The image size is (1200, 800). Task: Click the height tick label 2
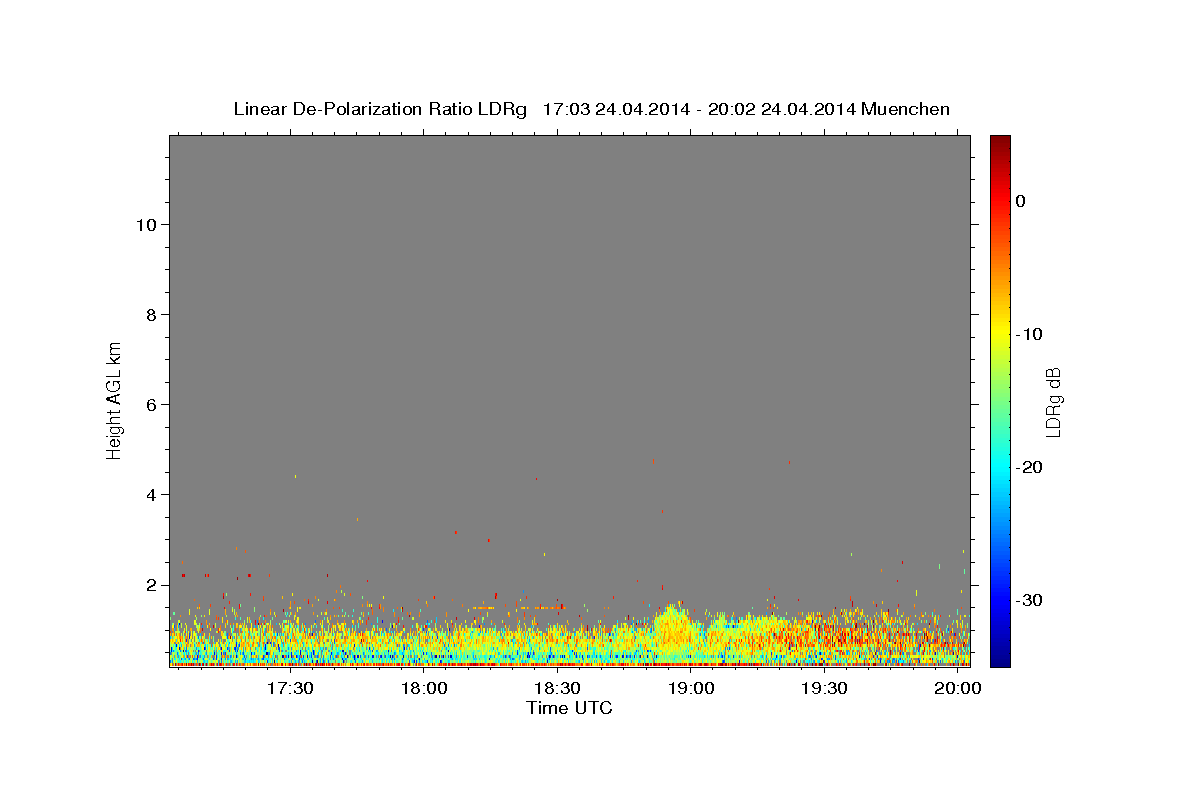tap(153, 585)
